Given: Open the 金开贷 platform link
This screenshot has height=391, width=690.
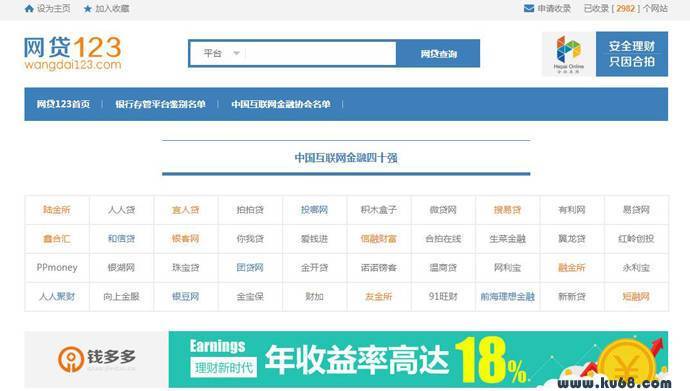Looking at the screenshot, I should click(x=314, y=267).
